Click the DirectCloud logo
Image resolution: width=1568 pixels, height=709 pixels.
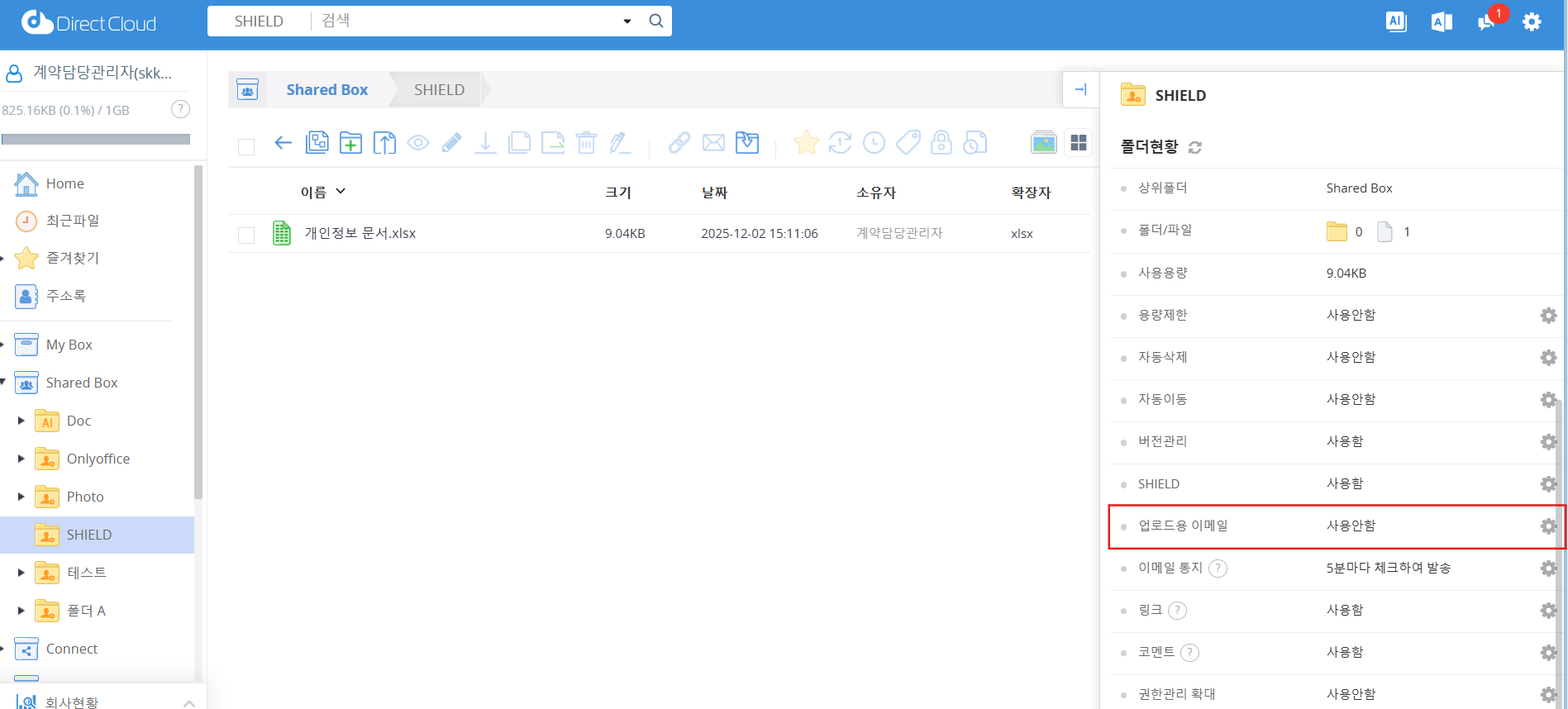(x=89, y=22)
